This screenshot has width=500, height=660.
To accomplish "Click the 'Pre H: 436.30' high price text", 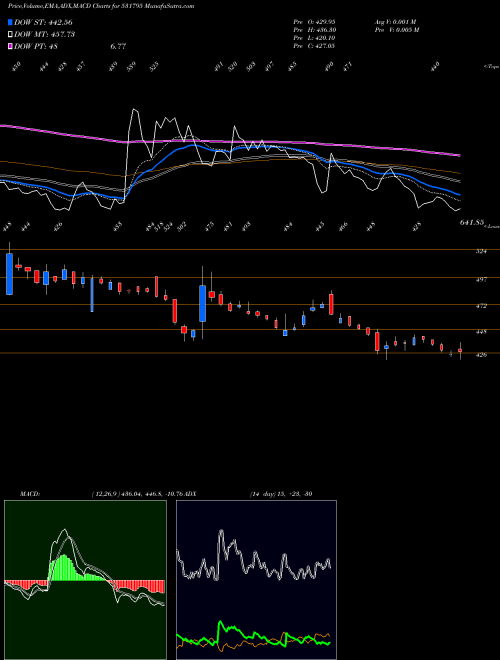I will [314, 30].
